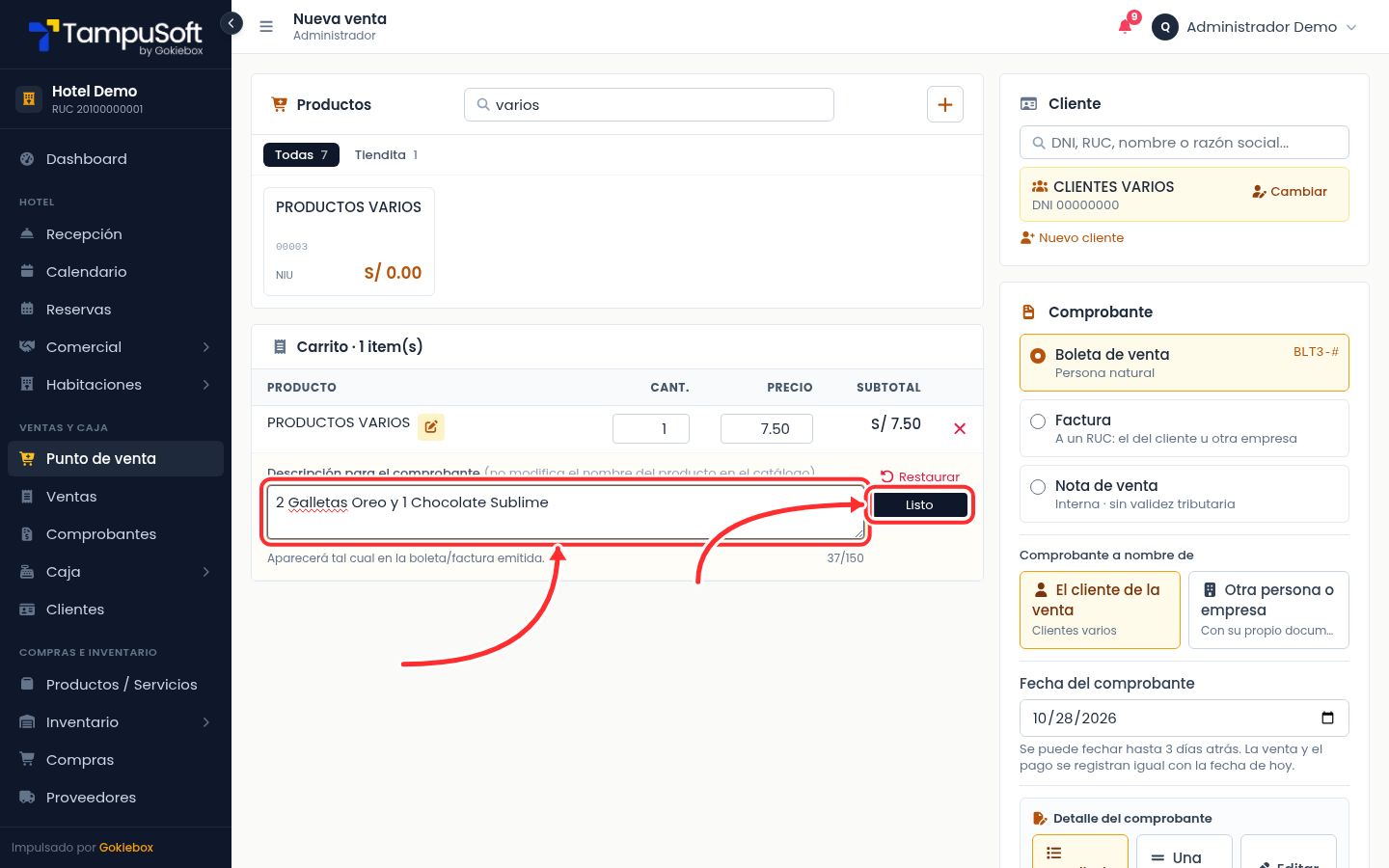
Task: Open the hamburger menu icon
Action: click(x=266, y=27)
